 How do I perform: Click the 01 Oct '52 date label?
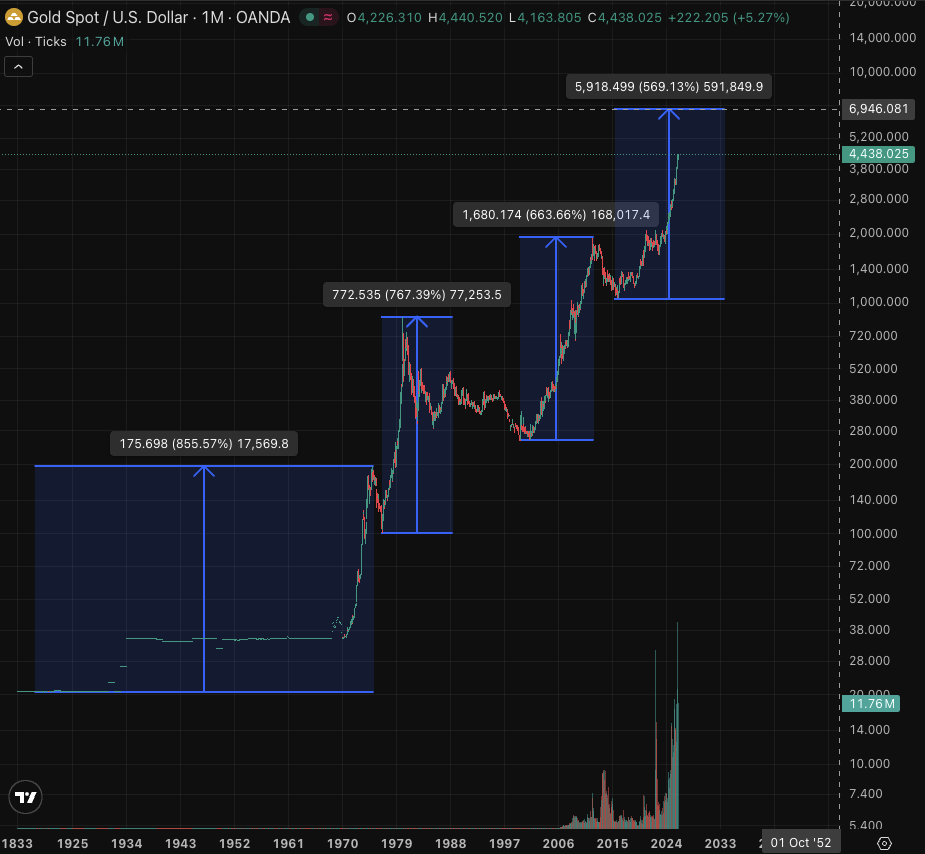801,843
